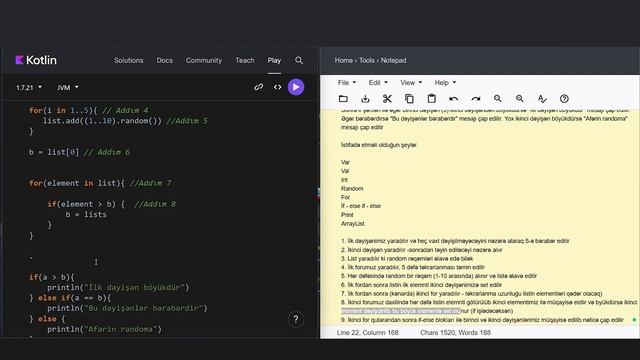Open the Community section

pyautogui.click(x=204, y=60)
